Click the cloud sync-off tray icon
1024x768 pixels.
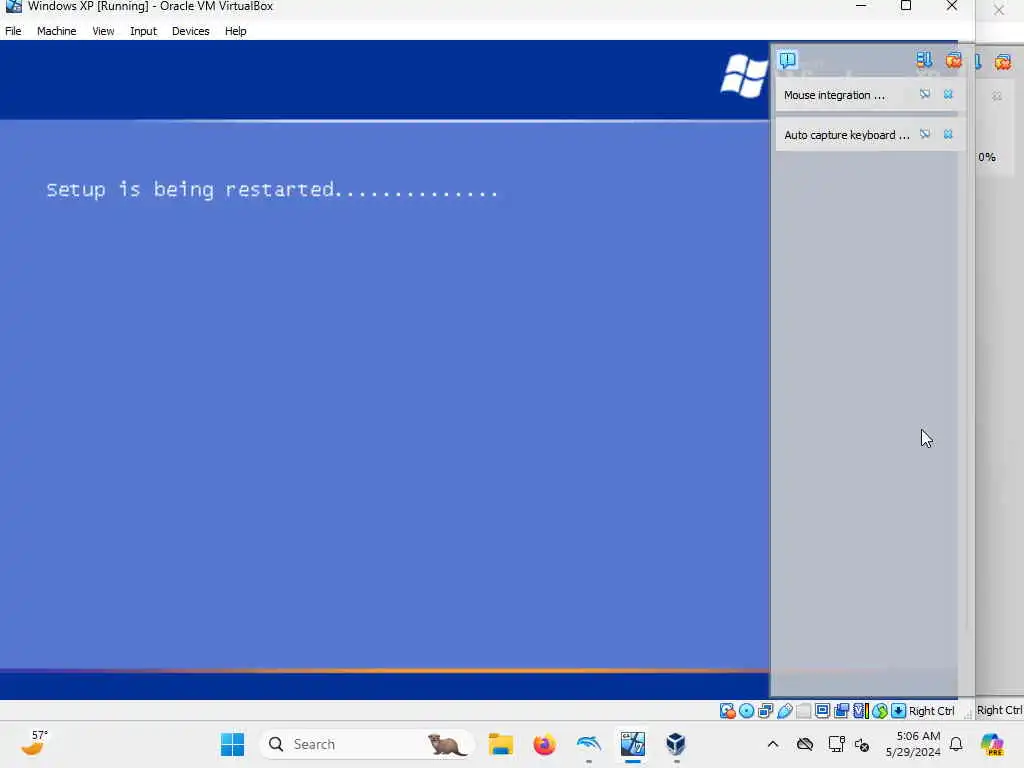(805, 744)
